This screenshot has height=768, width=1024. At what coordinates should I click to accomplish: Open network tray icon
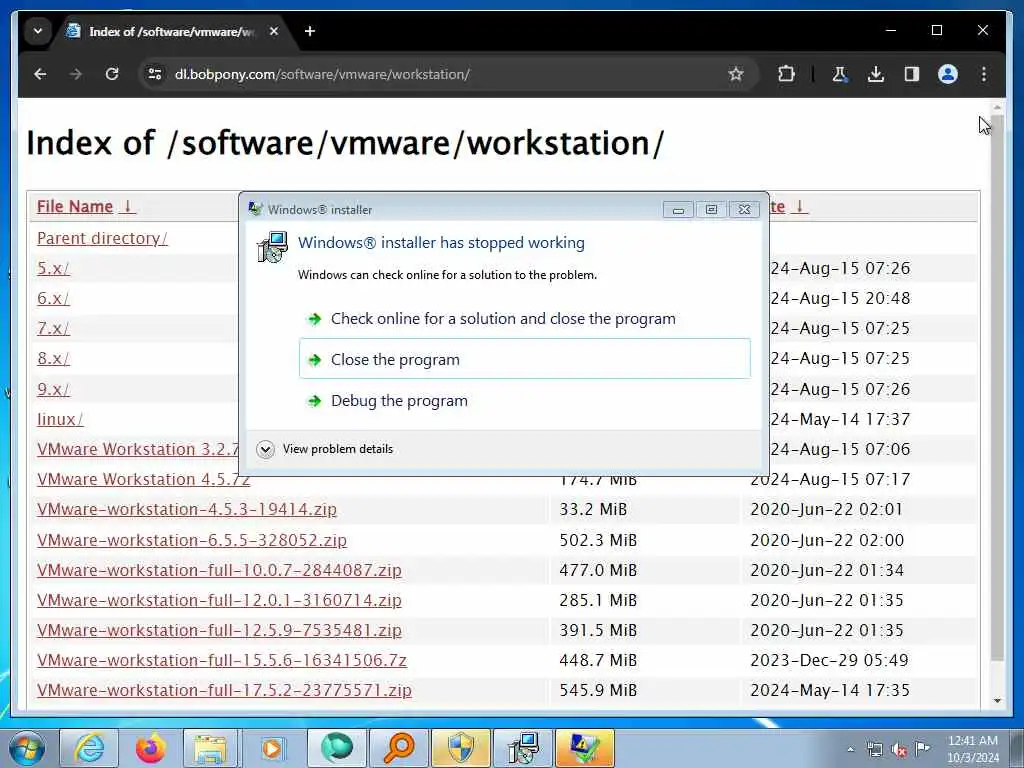click(874, 750)
